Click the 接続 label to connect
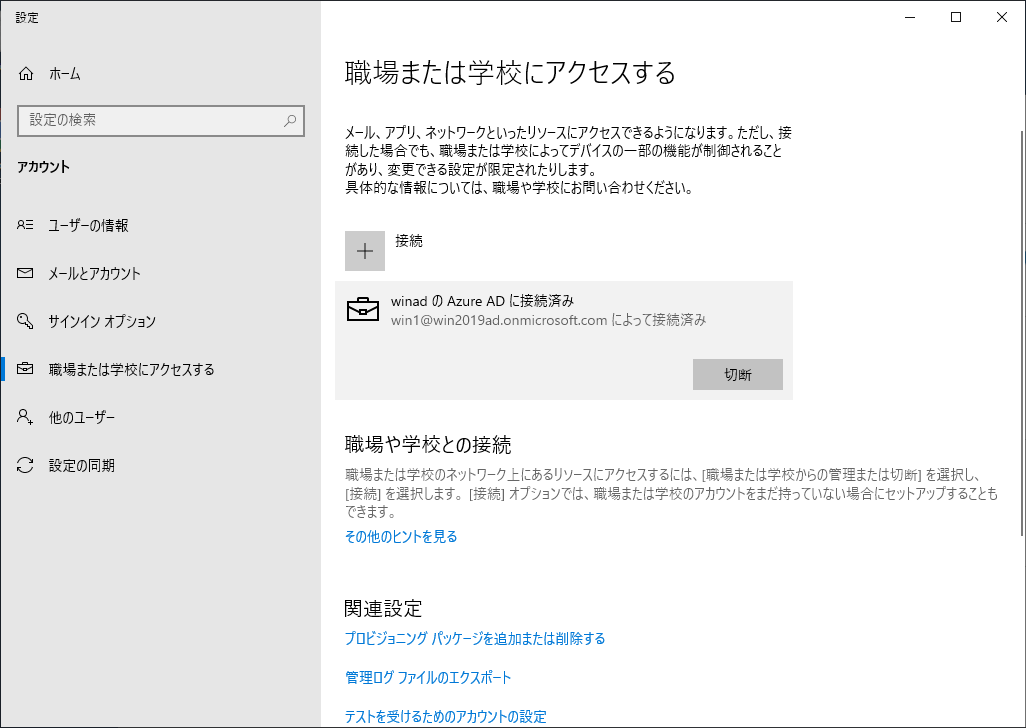 pos(409,241)
